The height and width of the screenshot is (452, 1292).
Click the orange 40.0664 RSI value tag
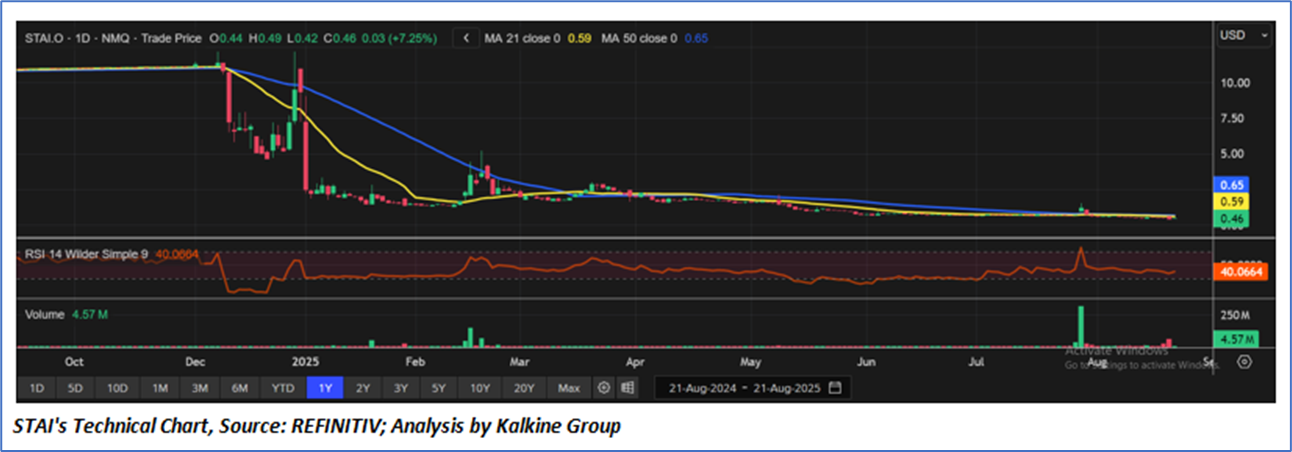pos(1239,271)
